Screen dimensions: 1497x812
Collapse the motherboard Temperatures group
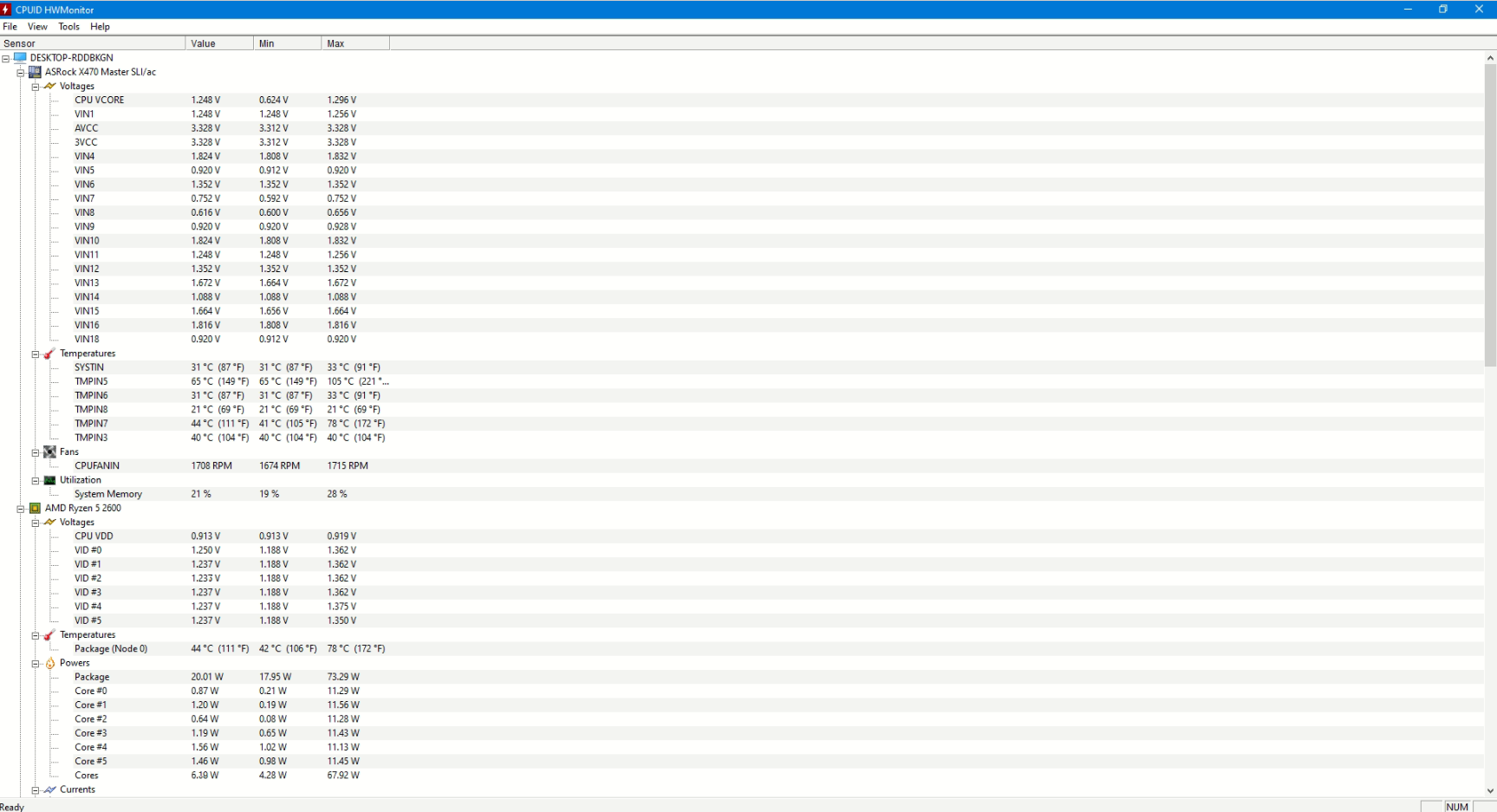pos(36,354)
